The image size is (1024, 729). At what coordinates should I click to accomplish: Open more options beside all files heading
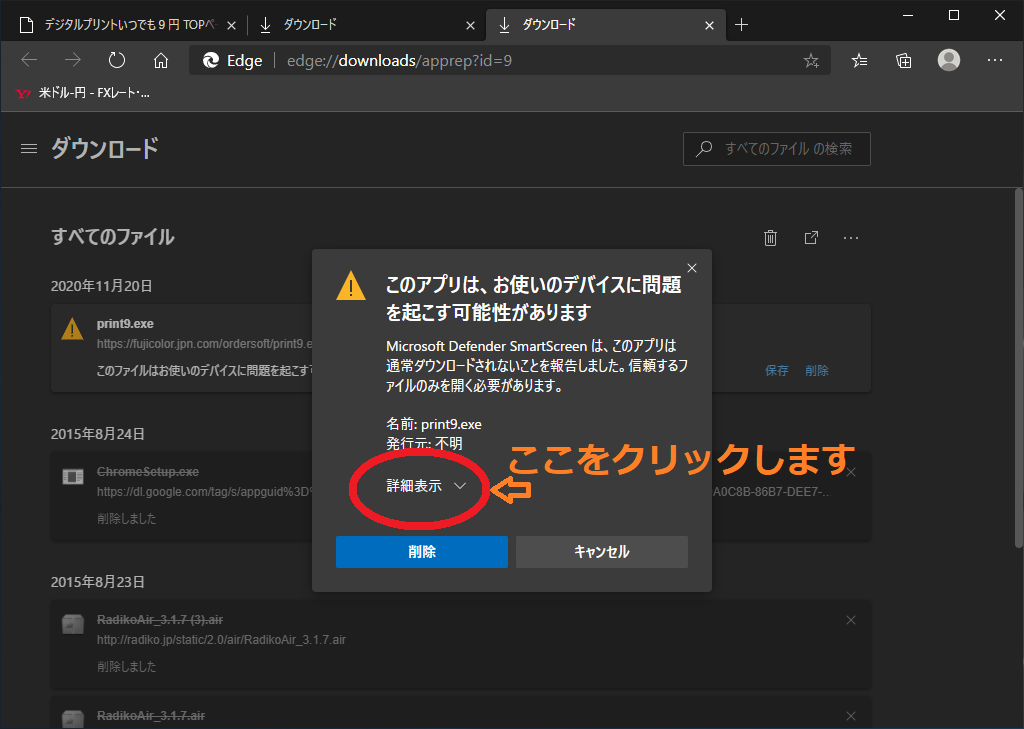point(851,238)
